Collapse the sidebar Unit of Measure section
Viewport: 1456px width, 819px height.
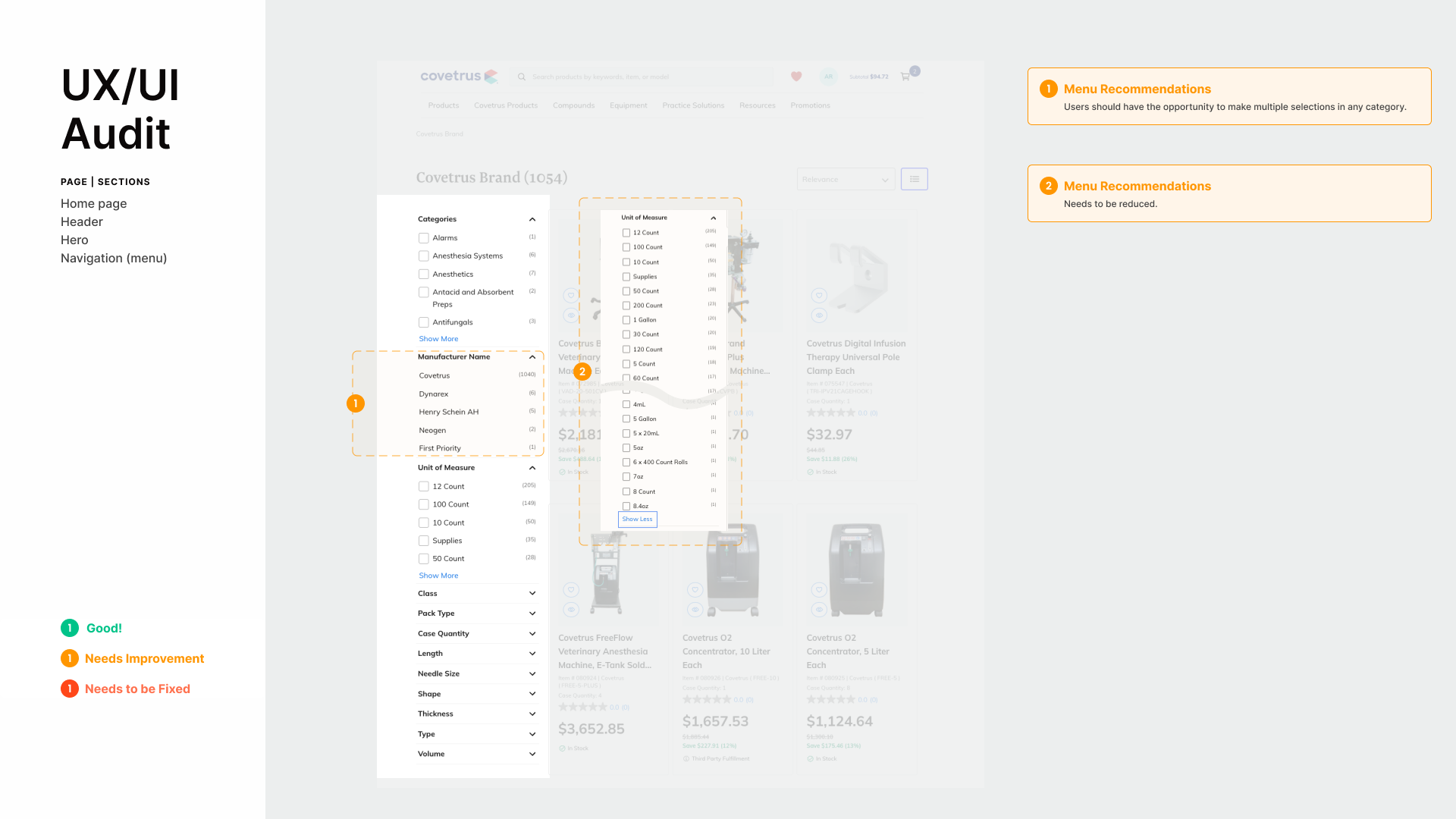(x=532, y=468)
